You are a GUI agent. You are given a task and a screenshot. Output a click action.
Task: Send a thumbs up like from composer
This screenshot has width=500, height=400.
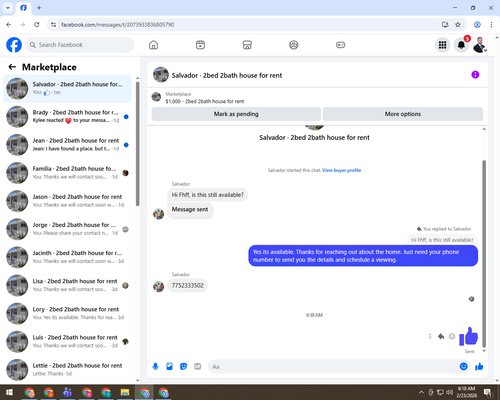point(479,367)
